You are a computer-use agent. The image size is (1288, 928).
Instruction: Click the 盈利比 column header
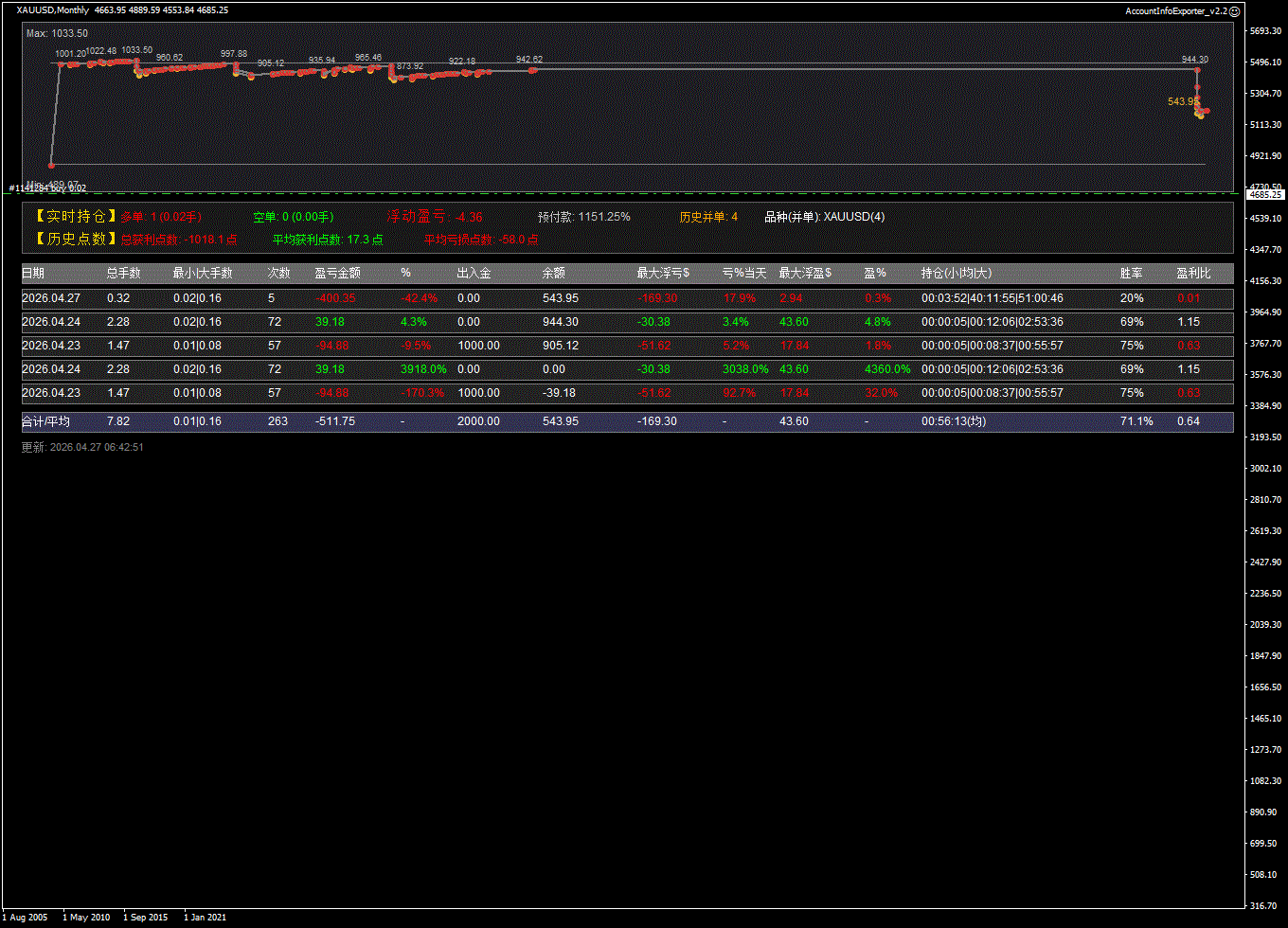(x=1193, y=274)
